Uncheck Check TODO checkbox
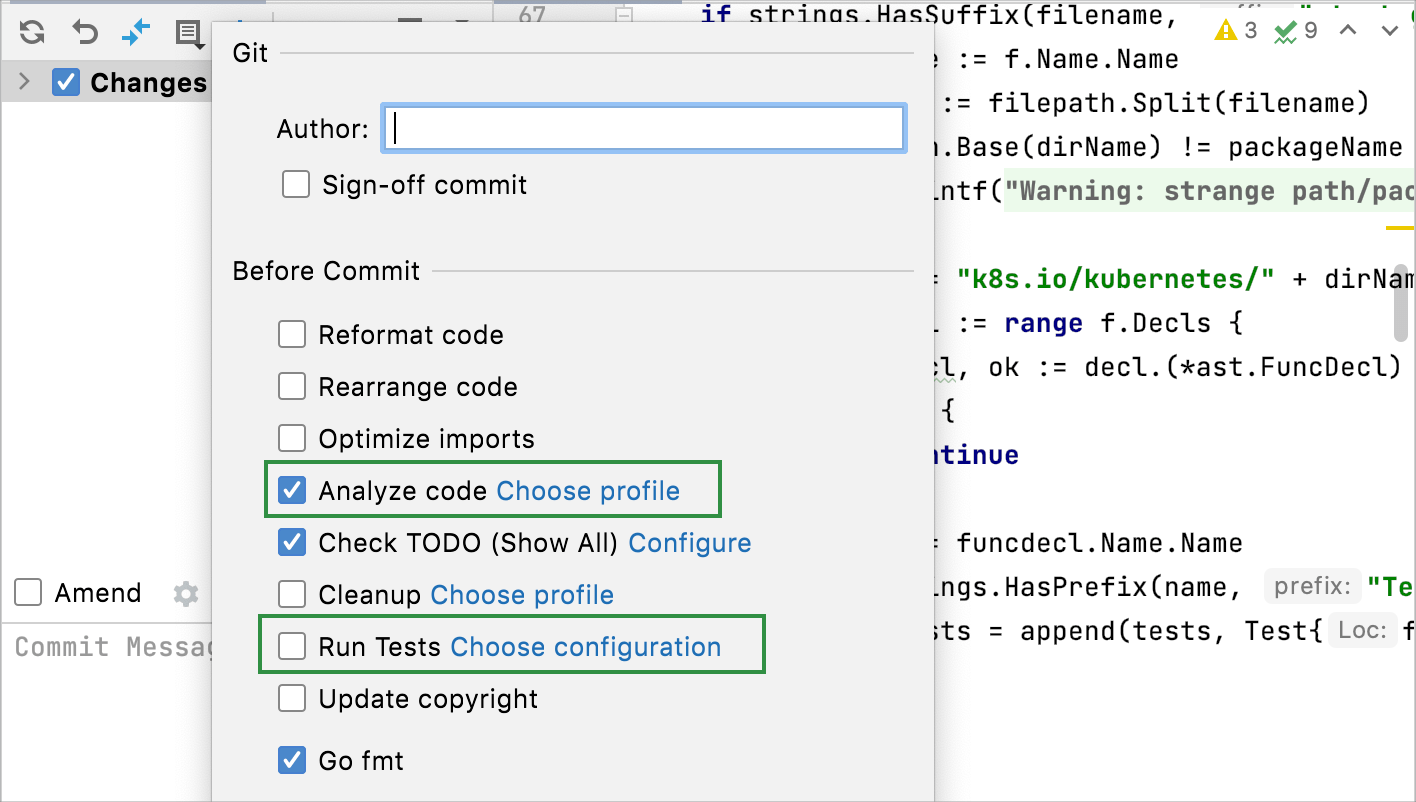 tap(292, 542)
